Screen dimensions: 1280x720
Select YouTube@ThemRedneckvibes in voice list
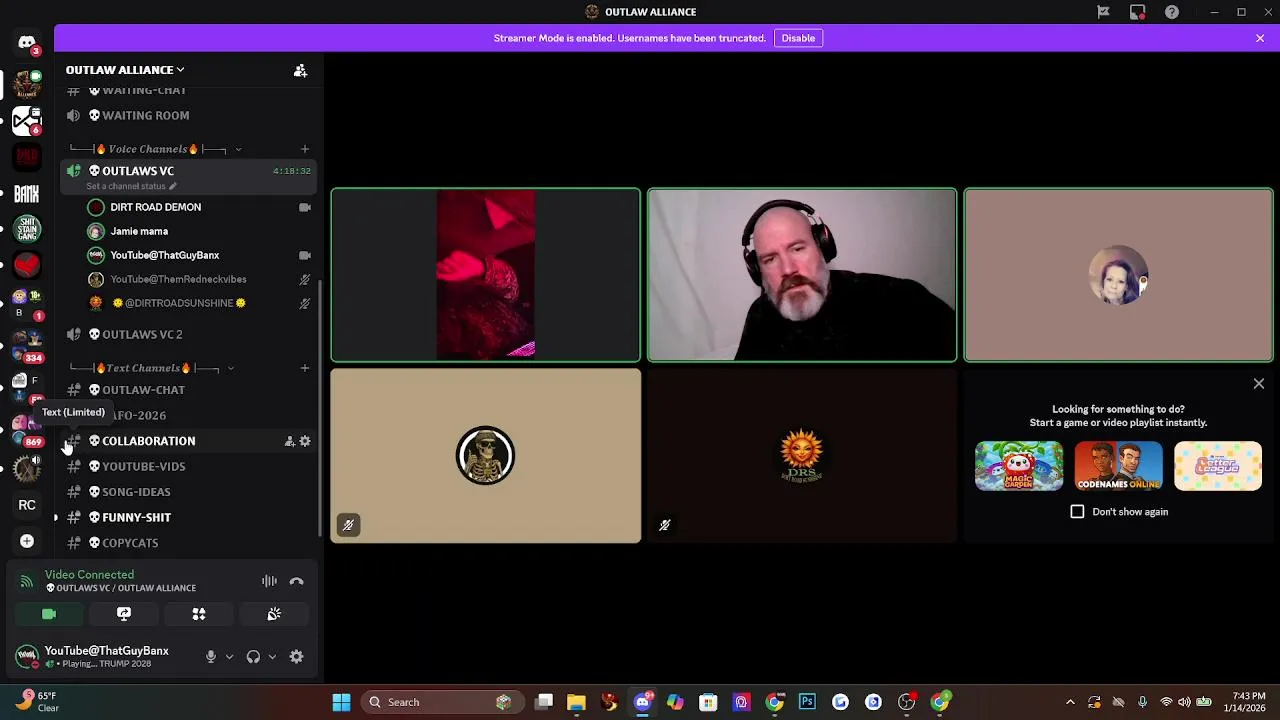coord(200,279)
